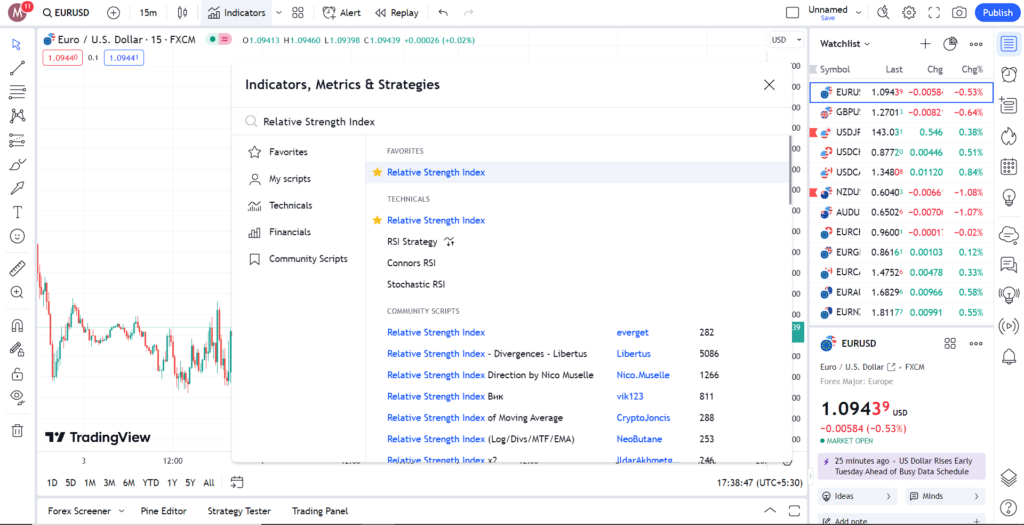
Task: Click the Publish button
Action: point(997,13)
